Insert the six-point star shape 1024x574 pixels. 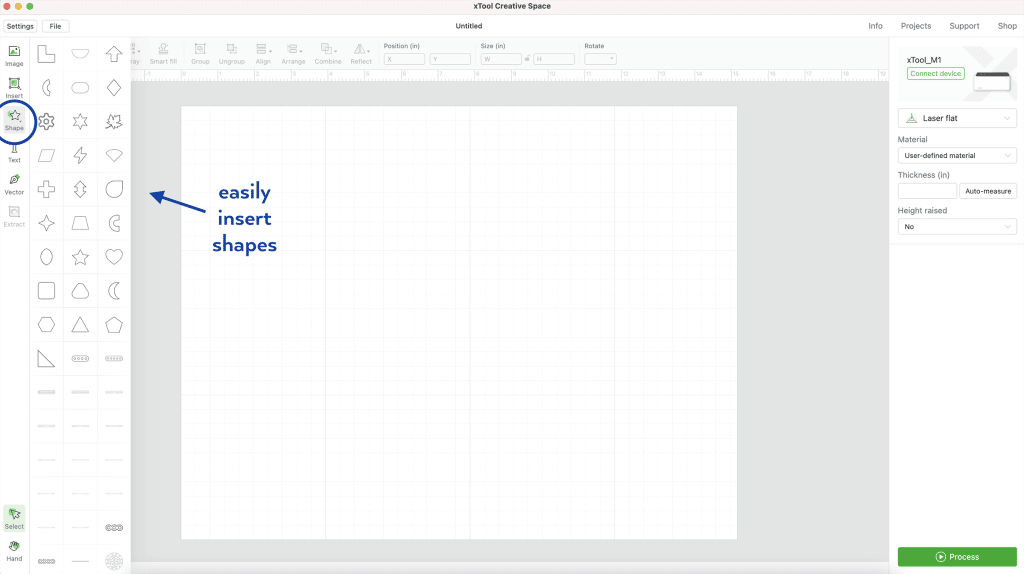[80, 121]
